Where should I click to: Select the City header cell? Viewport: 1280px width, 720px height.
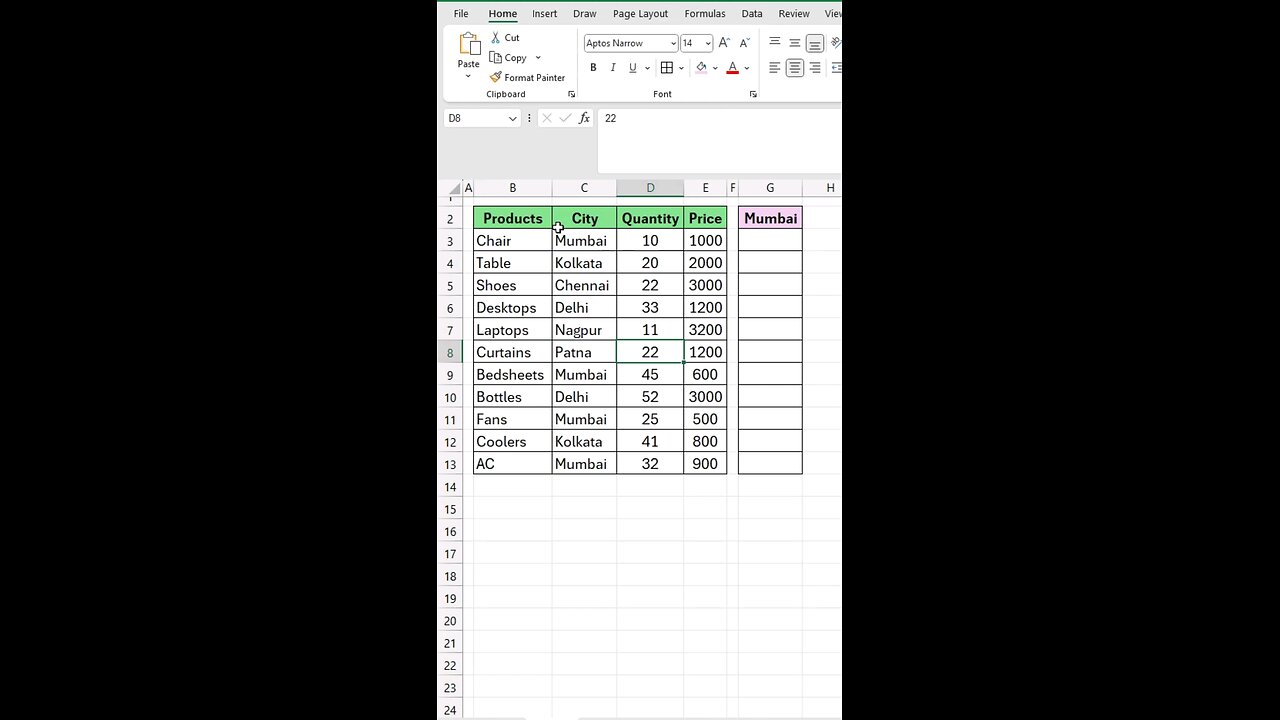(584, 218)
